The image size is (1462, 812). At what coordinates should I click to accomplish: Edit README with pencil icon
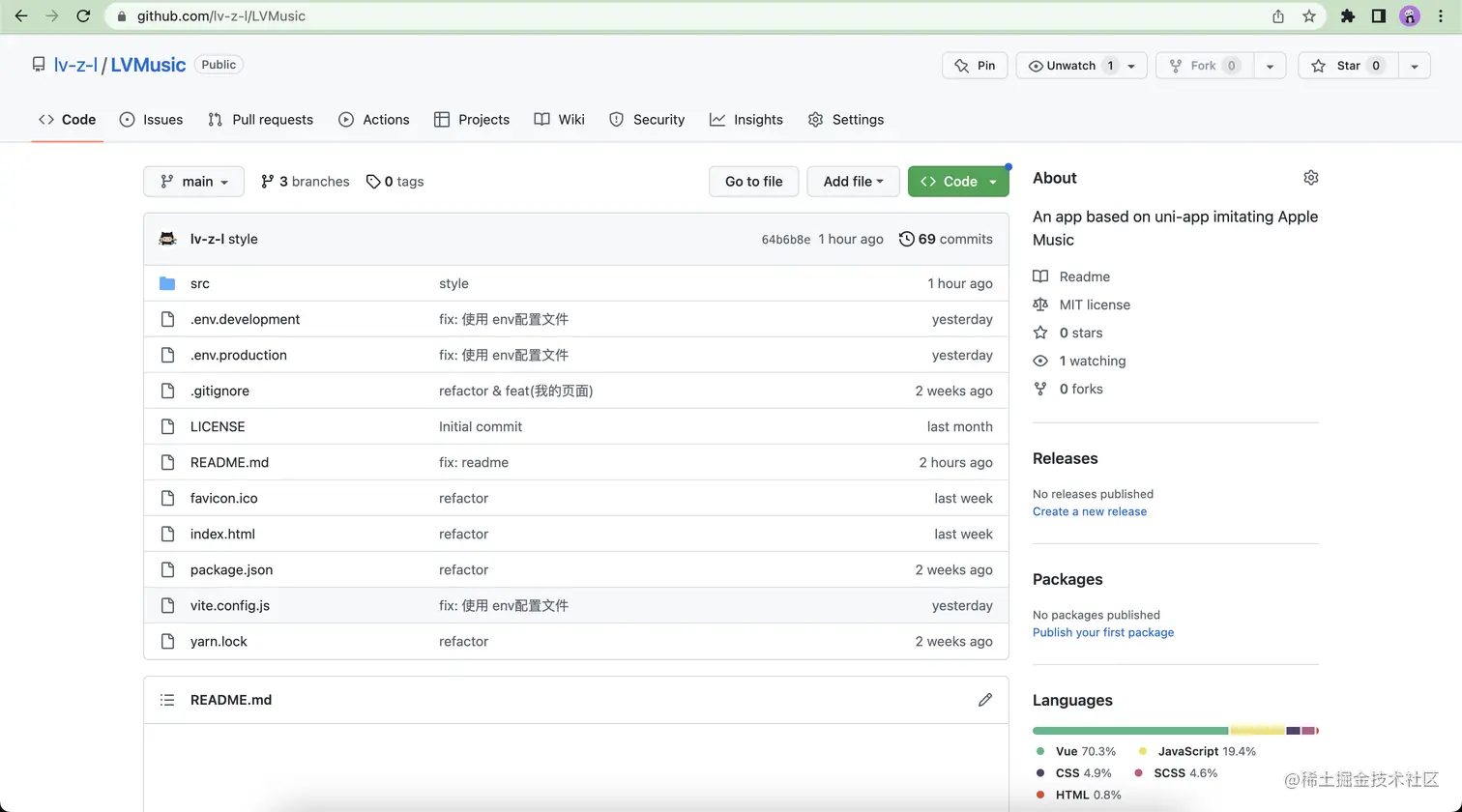click(x=985, y=700)
